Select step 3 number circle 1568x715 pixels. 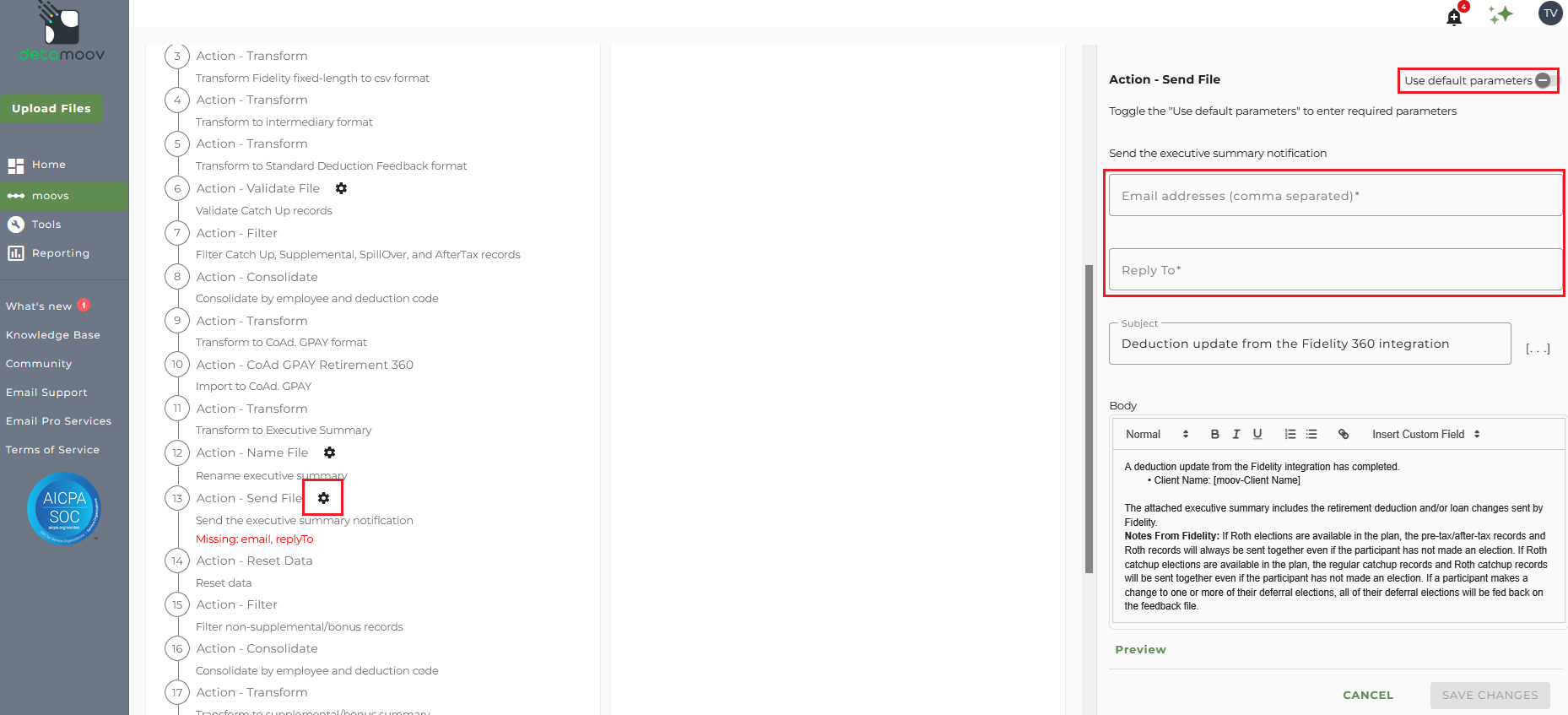click(177, 56)
